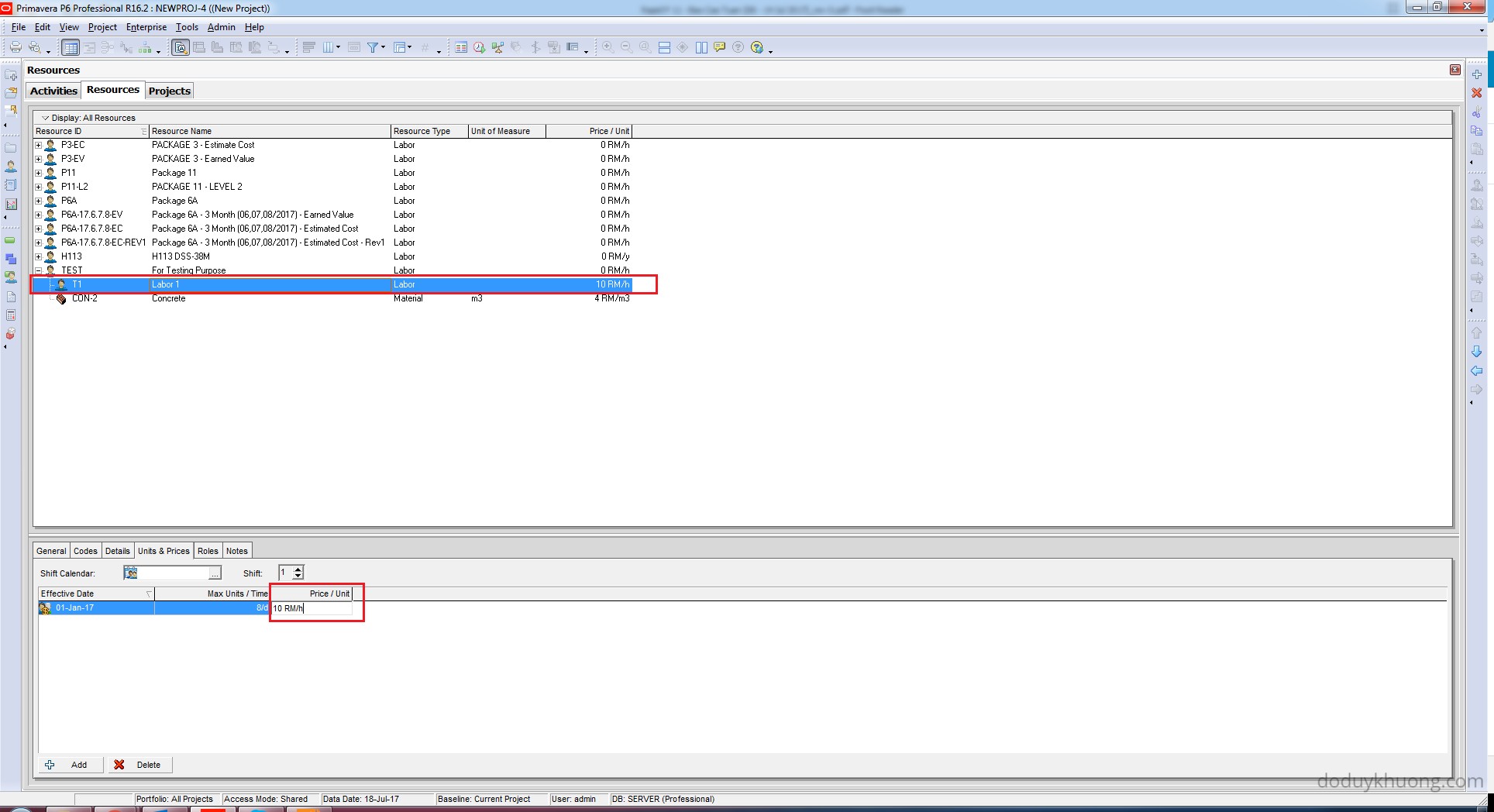
Task: Click the Zoom In magnifier icon
Action: click(x=608, y=48)
